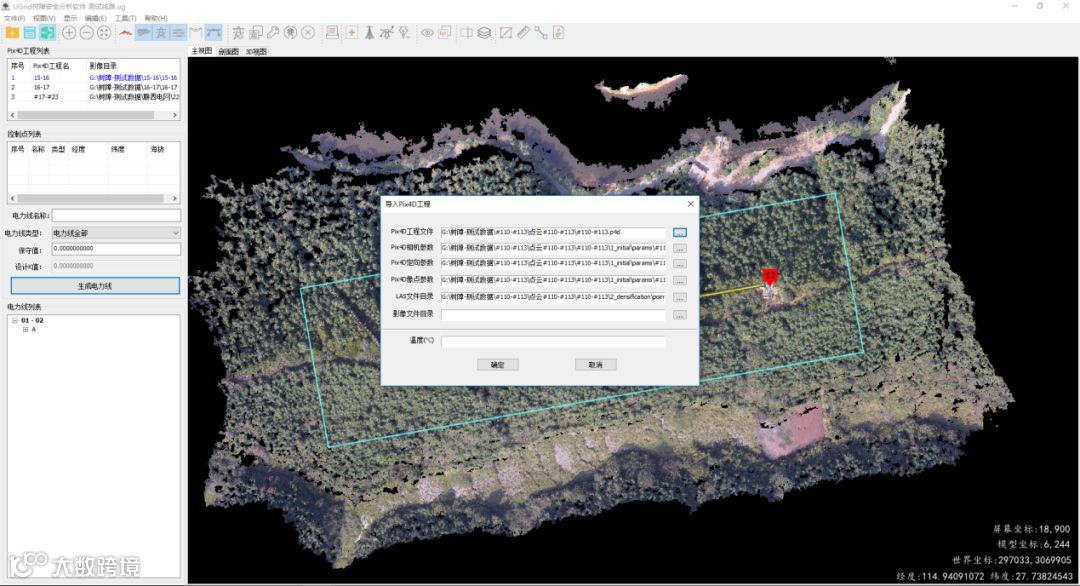Click the tower icon in toolbar
The width and height of the screenshot is (1080, 586).
click(369, 32)
